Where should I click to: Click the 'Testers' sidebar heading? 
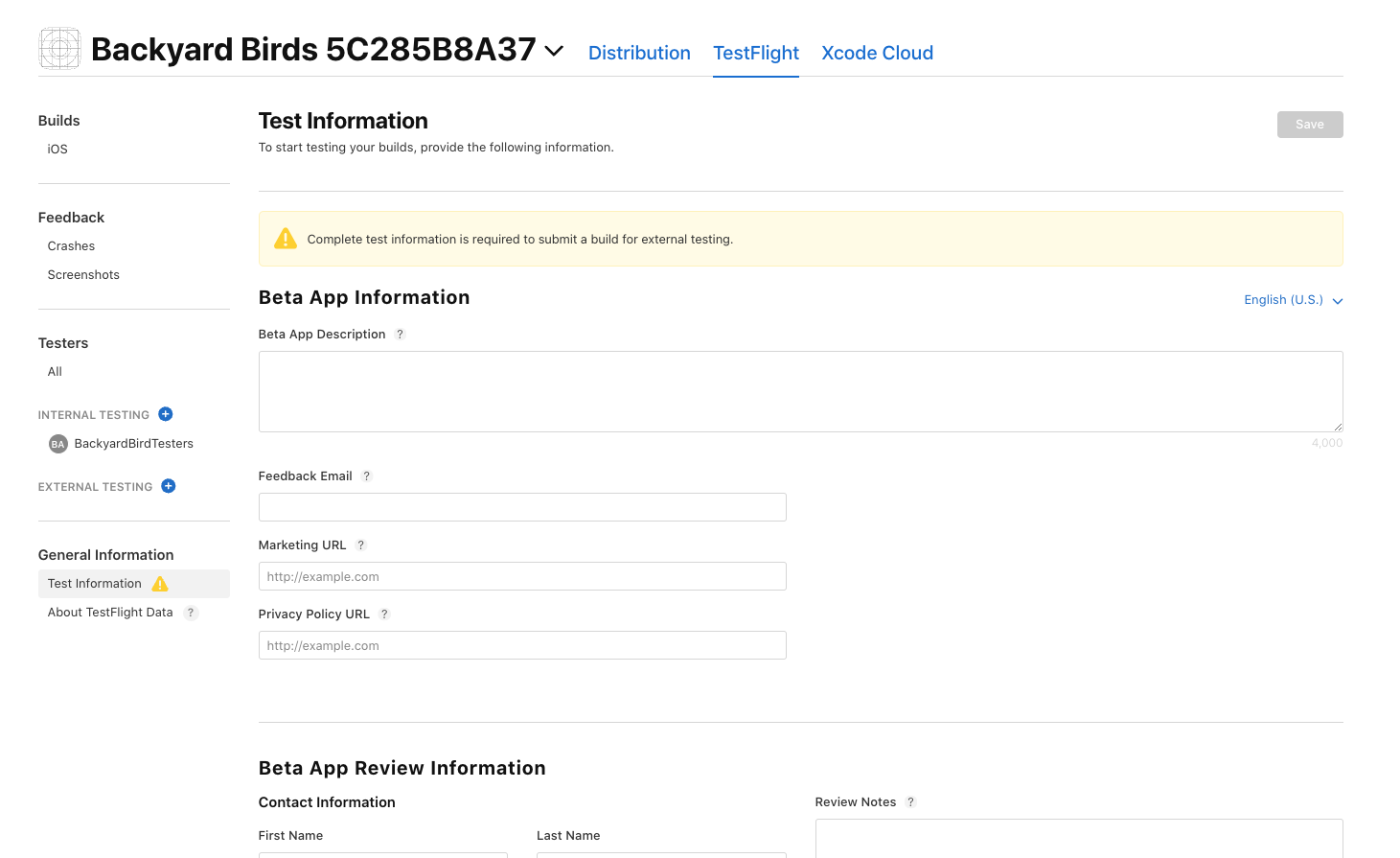coord(63,343)
